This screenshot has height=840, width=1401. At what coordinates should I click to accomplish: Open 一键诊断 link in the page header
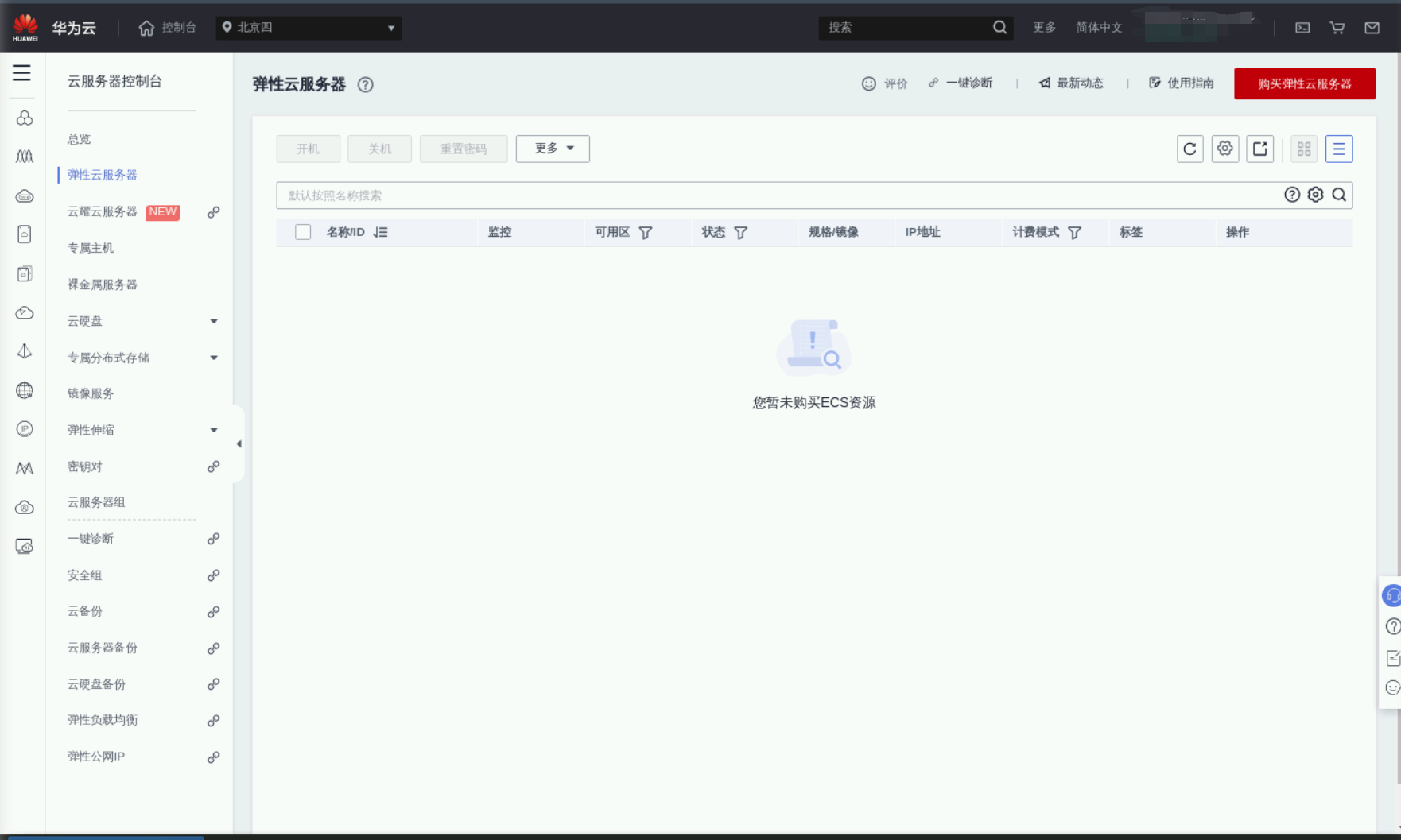(x=961, y=83)
